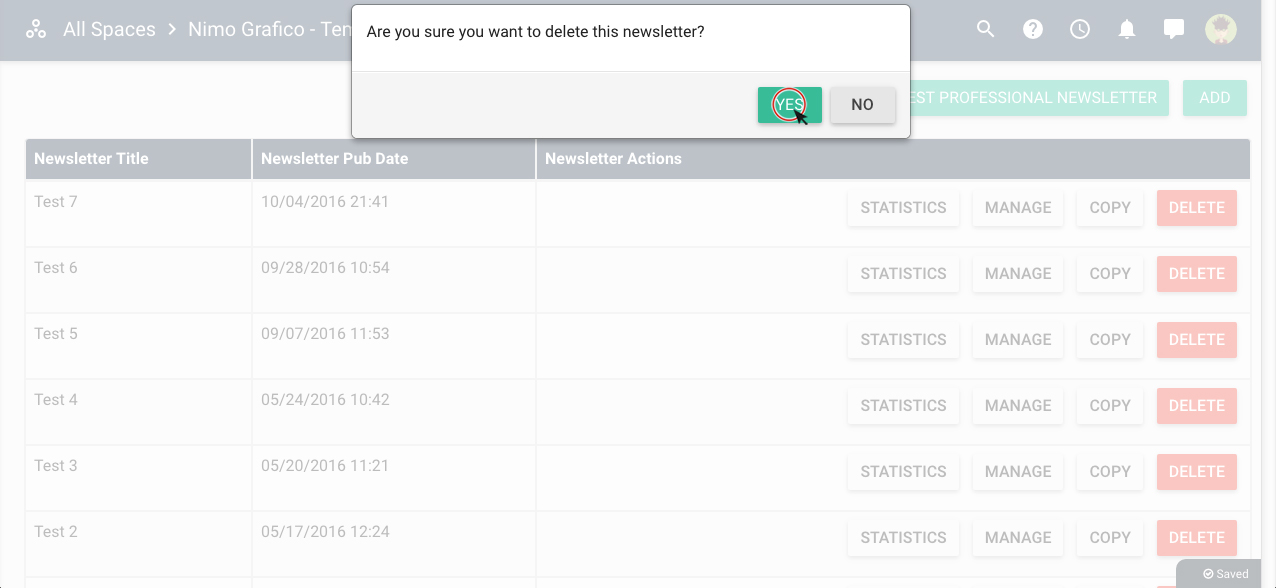Confirm deletion with the YES button

pos(790,105)
